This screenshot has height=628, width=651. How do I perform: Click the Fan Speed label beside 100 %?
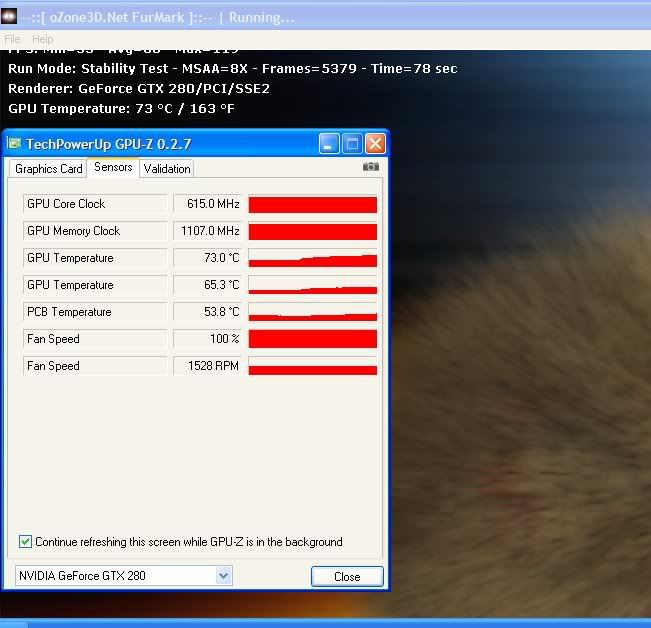(95, 339)
